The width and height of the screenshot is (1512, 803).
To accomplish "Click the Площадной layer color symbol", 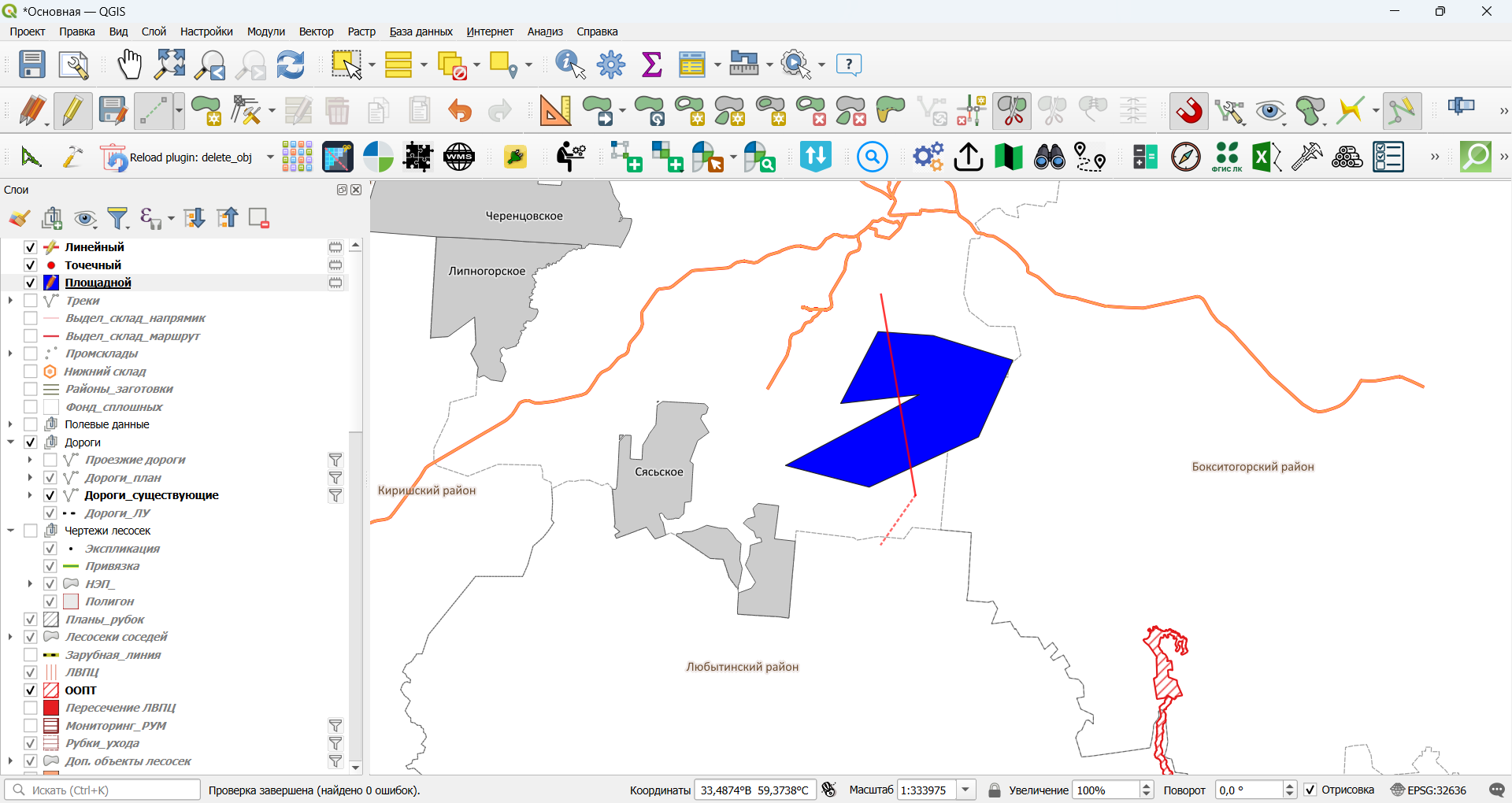I will click(51, 283).
